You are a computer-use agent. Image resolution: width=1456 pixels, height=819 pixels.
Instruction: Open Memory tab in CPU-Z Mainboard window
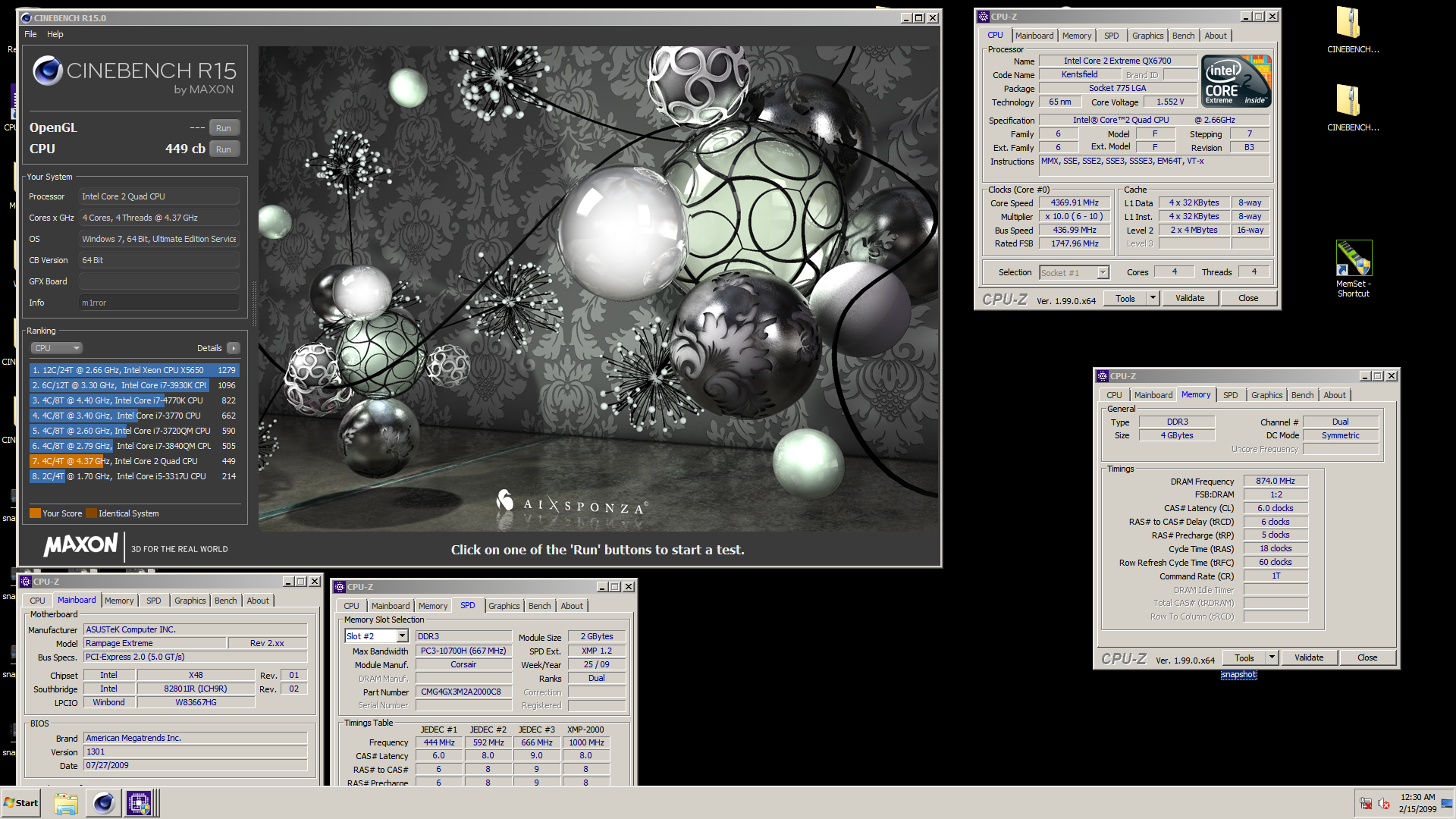pyautogui.click(x=119, y=601)
